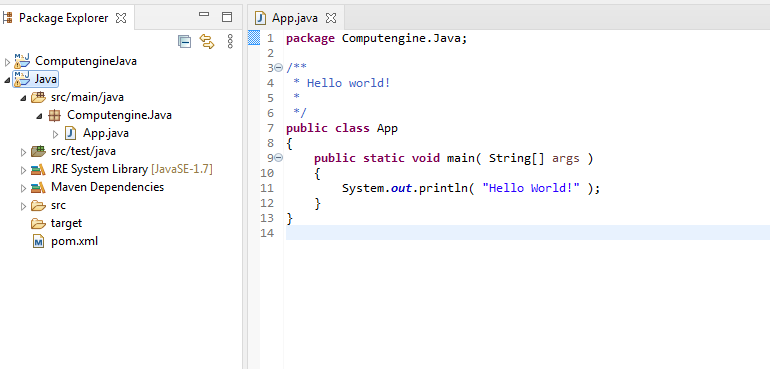This screenshot has height=369, width=770.
Task: Maximize the Package Explorer view
Action: tap(226, 17)
